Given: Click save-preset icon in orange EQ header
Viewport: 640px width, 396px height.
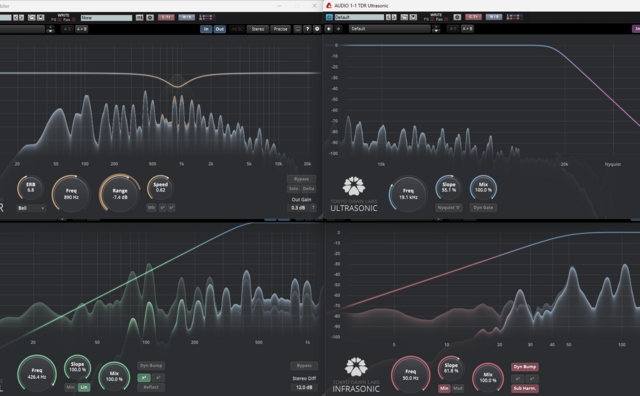Looking at the screenshot, I should click(x=40, y=18).
